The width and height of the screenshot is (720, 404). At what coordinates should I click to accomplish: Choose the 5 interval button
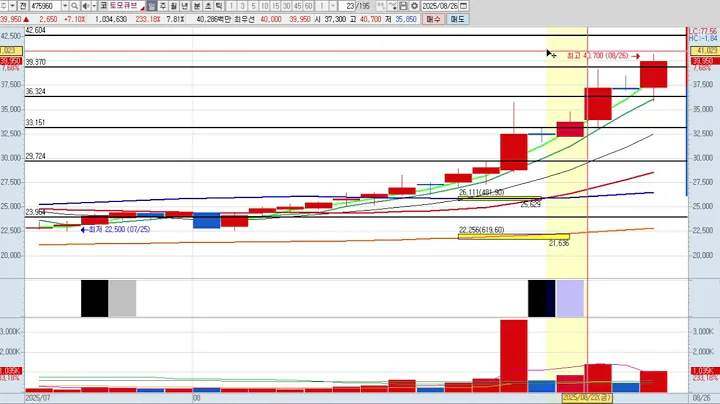tap(253, 6)
